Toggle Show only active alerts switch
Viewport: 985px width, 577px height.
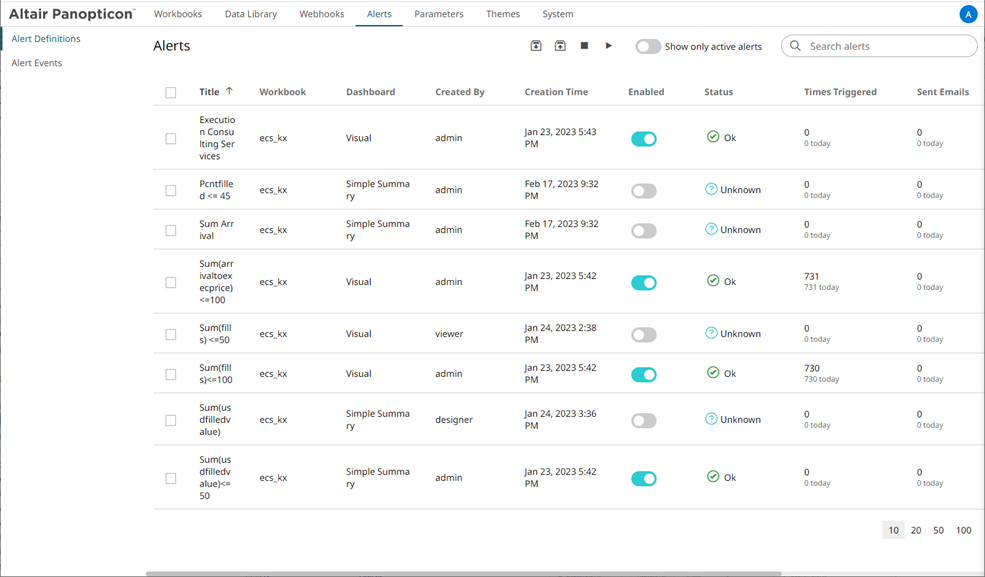click(x=648, y=46)
